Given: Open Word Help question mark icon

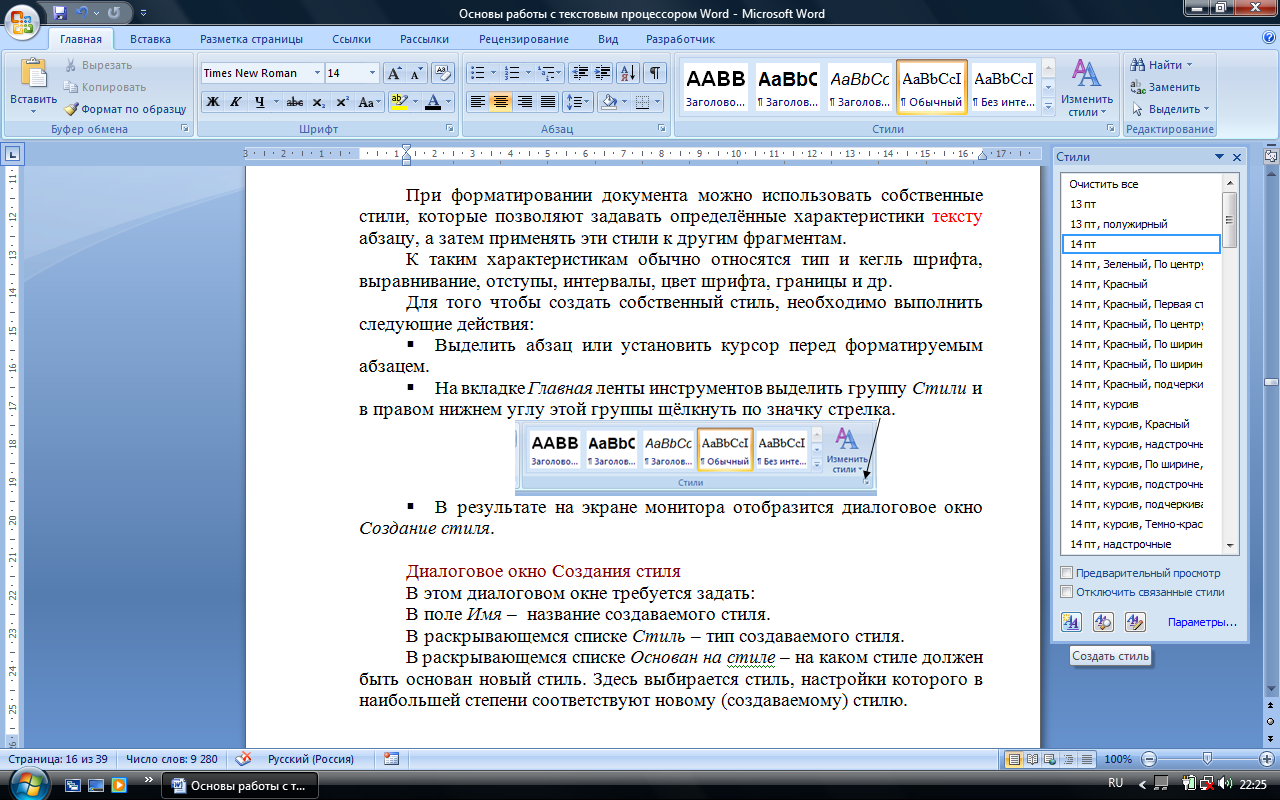Looking at the screenshot, I should [1268, 38].
